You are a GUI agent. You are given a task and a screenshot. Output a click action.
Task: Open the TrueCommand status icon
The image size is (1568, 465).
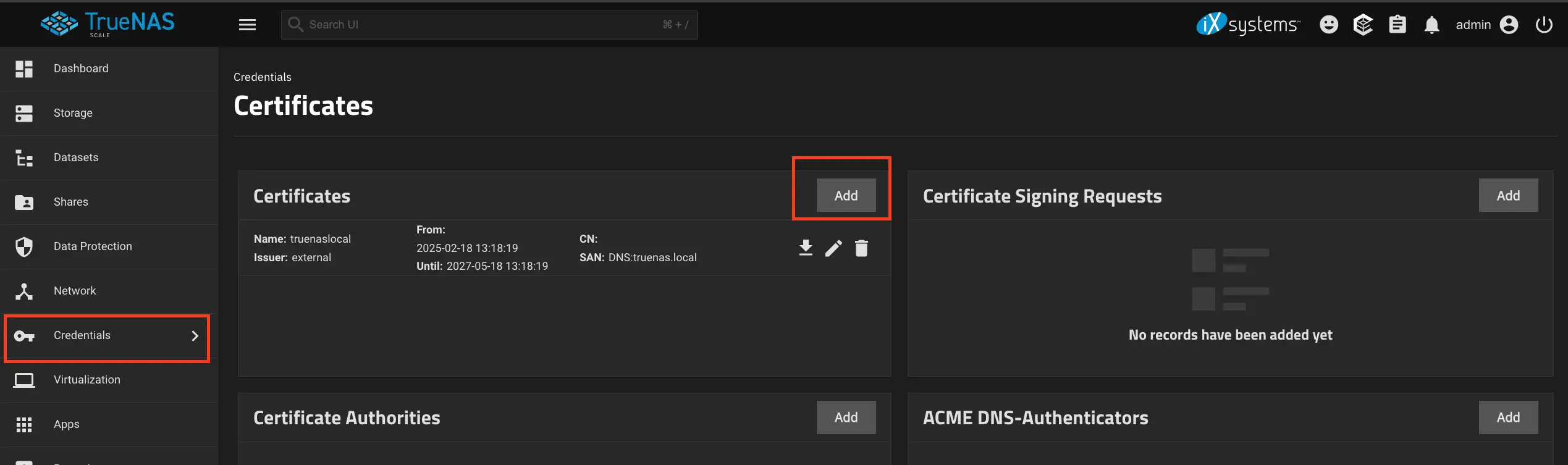click(1363, 25)
